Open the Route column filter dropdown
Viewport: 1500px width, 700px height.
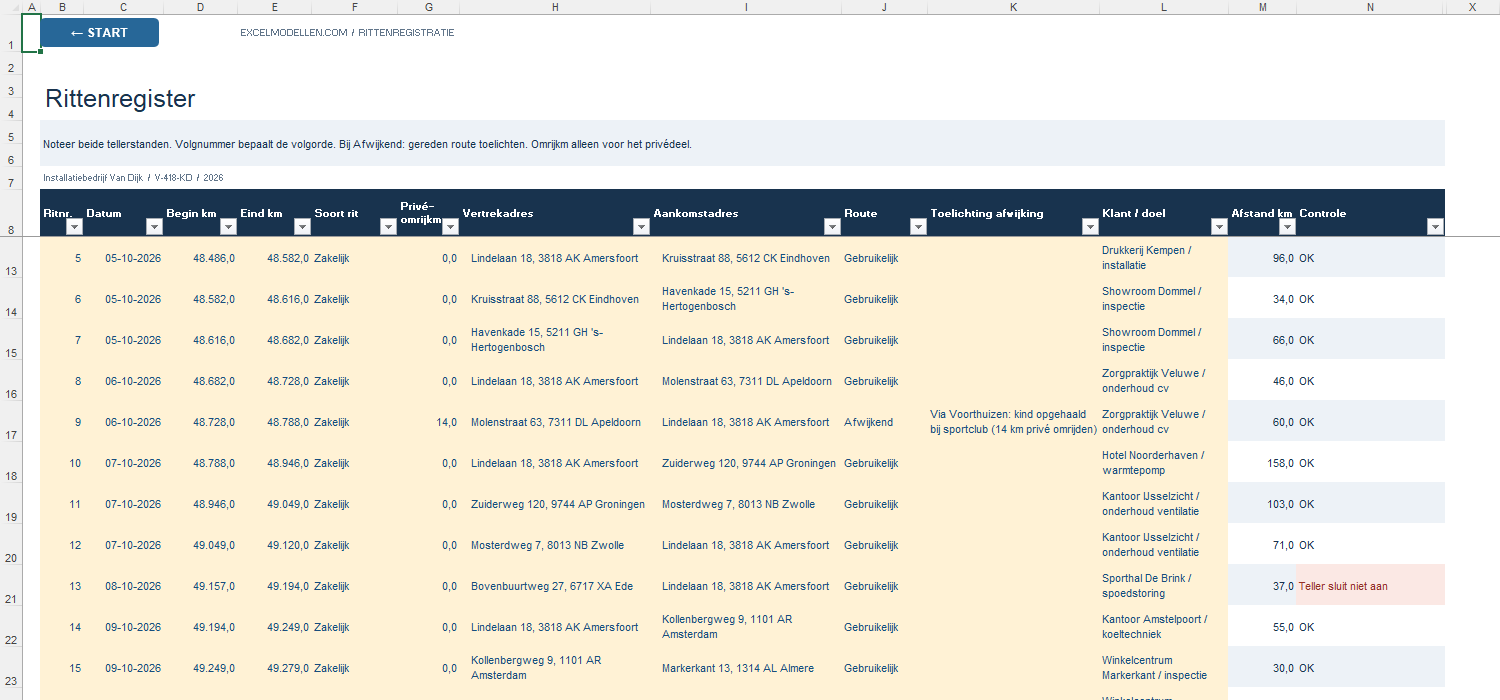(918, 227)
